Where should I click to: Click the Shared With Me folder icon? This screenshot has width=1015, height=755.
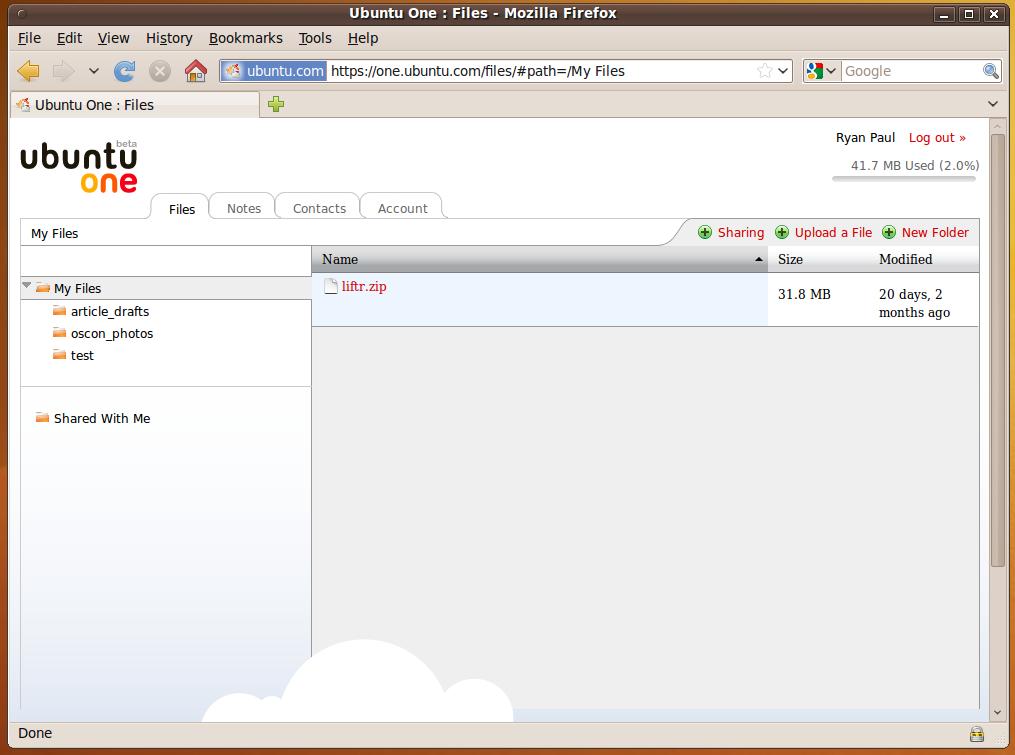click(43, 418)
